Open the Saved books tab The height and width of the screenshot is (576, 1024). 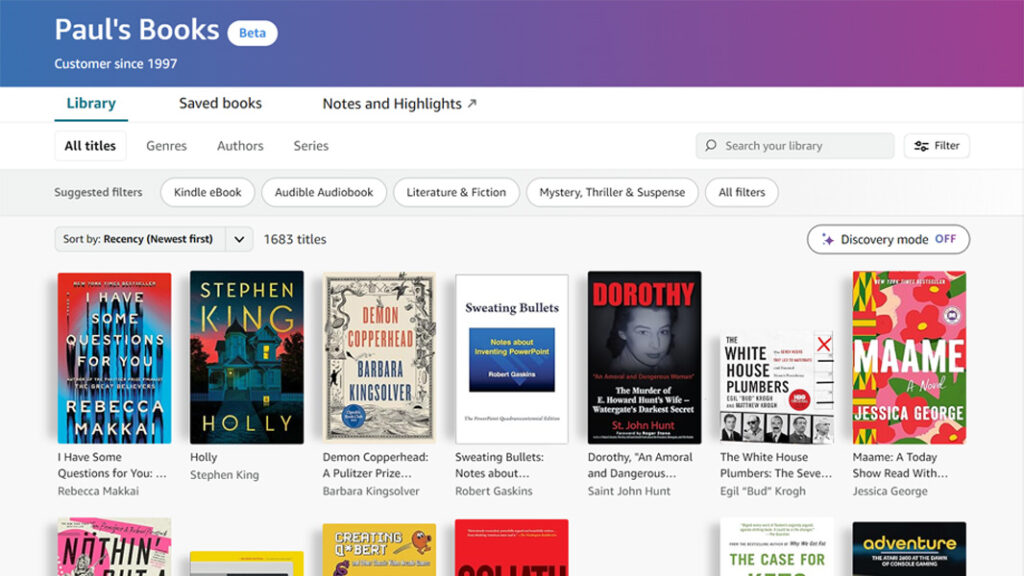[x=220, y=103]
